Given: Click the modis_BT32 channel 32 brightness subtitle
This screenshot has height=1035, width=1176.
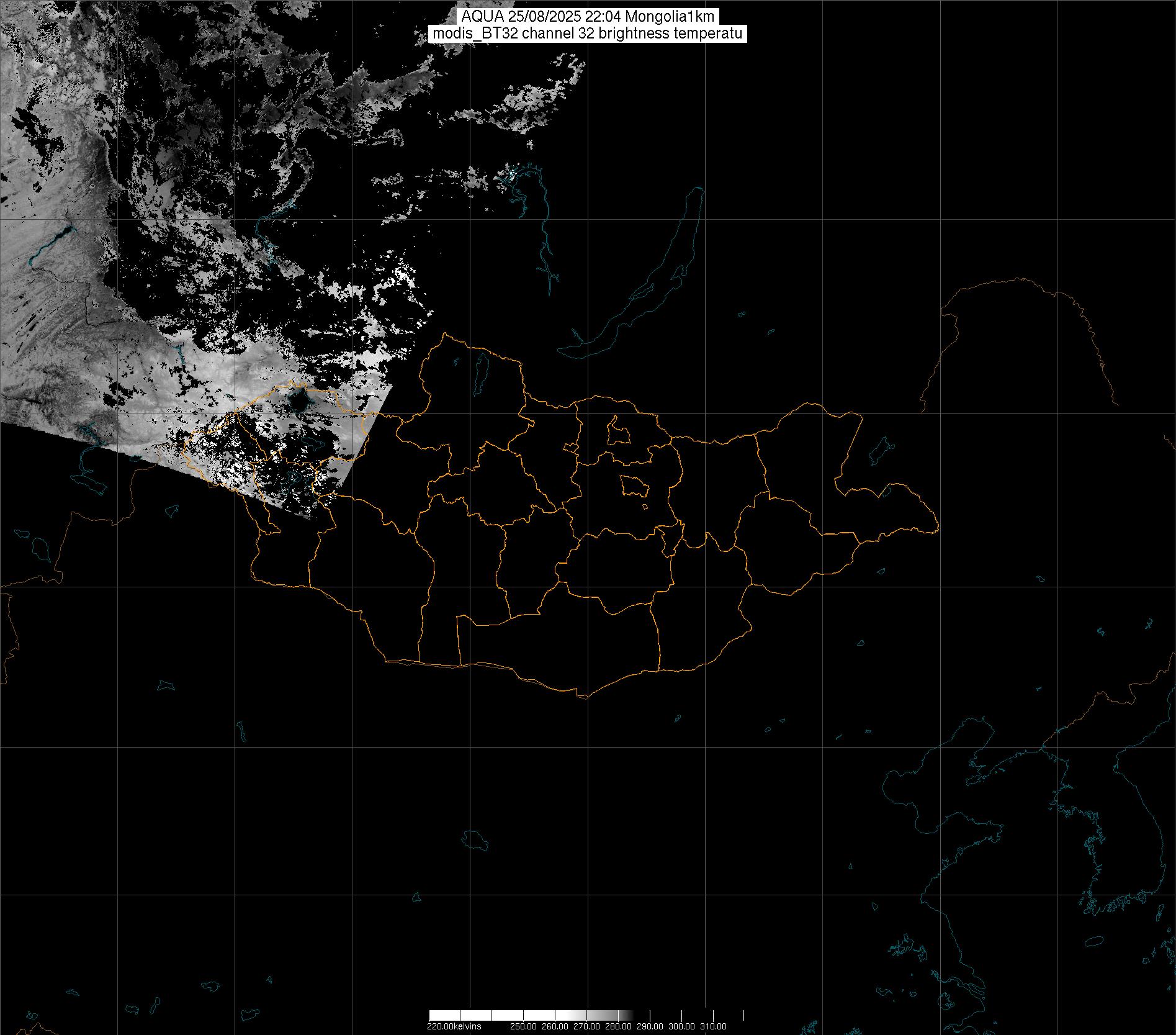Looking at the screenshot, I should [x=587, y=34].
